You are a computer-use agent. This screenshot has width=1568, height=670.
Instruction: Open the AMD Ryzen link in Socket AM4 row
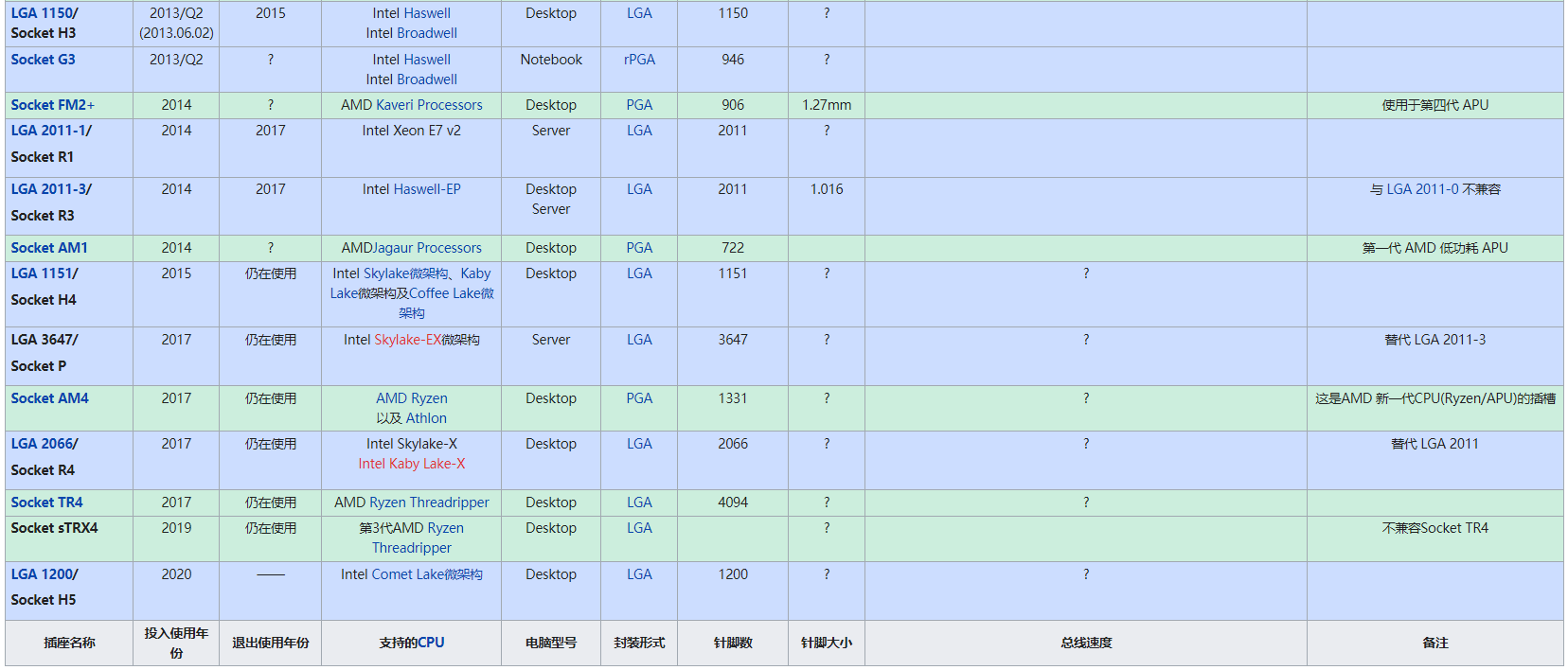coord(412,398)
